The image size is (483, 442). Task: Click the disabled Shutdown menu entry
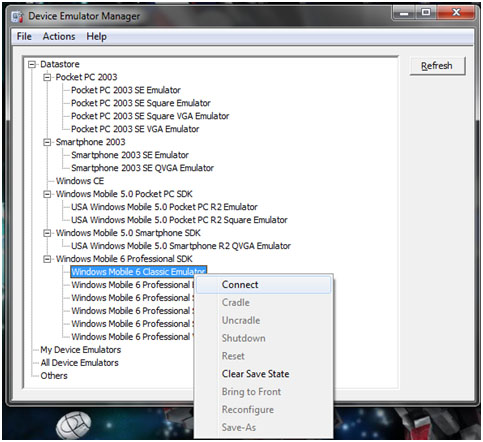[x=264, y=338]
